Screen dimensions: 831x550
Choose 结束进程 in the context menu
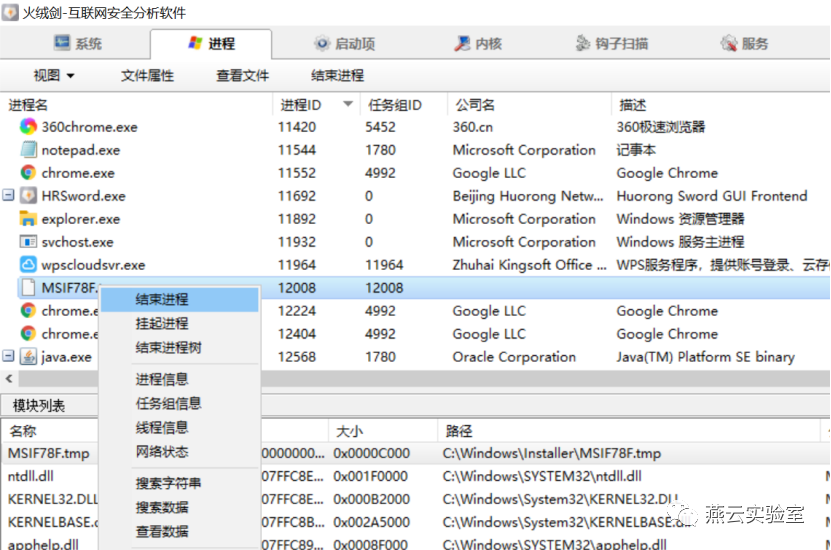click(x=179, y=299)
